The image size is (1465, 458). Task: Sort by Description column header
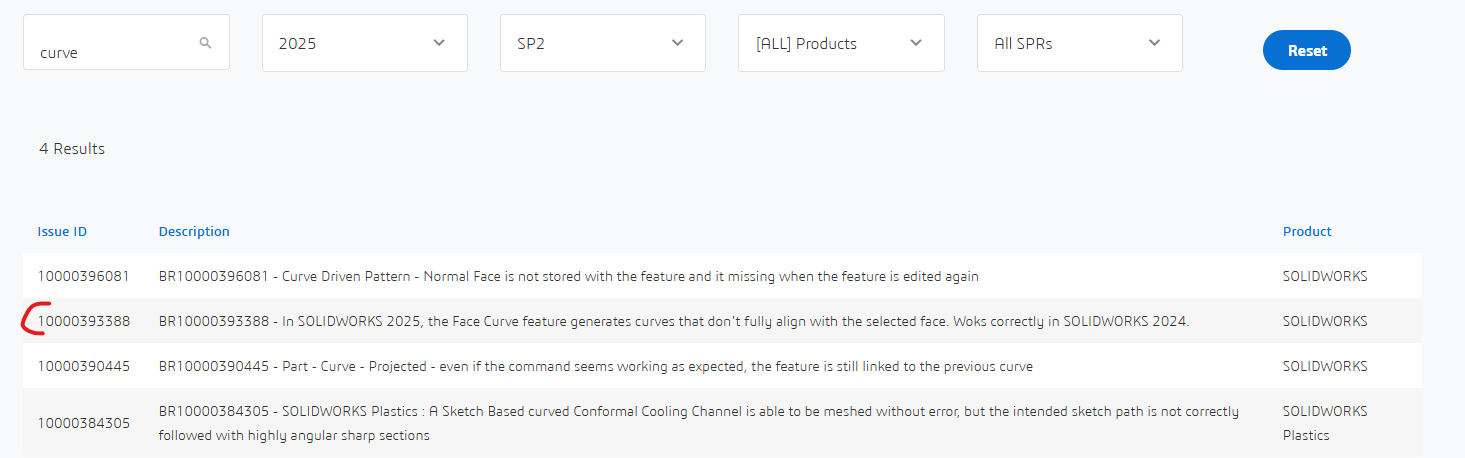click(194, 231)
